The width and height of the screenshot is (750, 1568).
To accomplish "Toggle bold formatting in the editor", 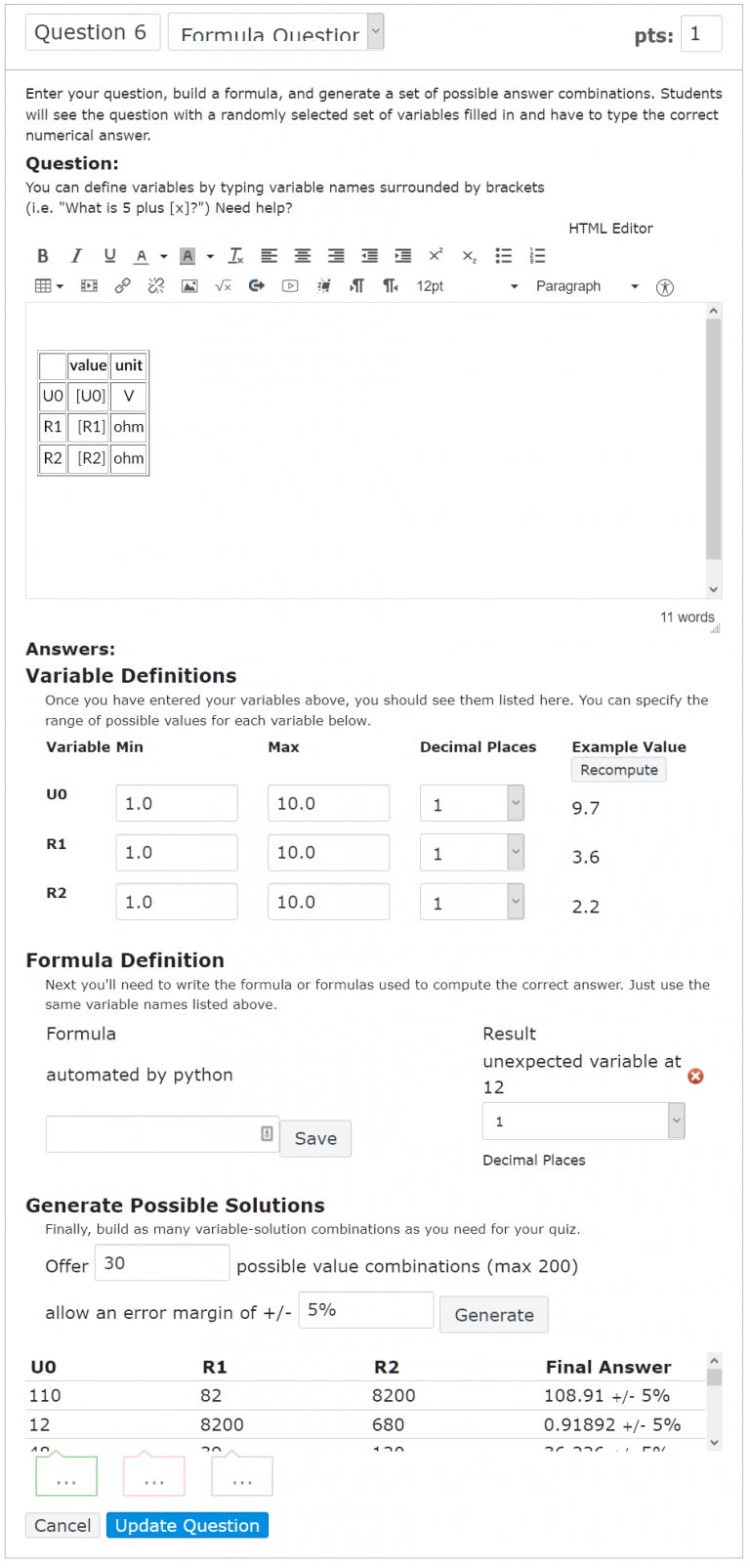I will click(x=43, y=256).
